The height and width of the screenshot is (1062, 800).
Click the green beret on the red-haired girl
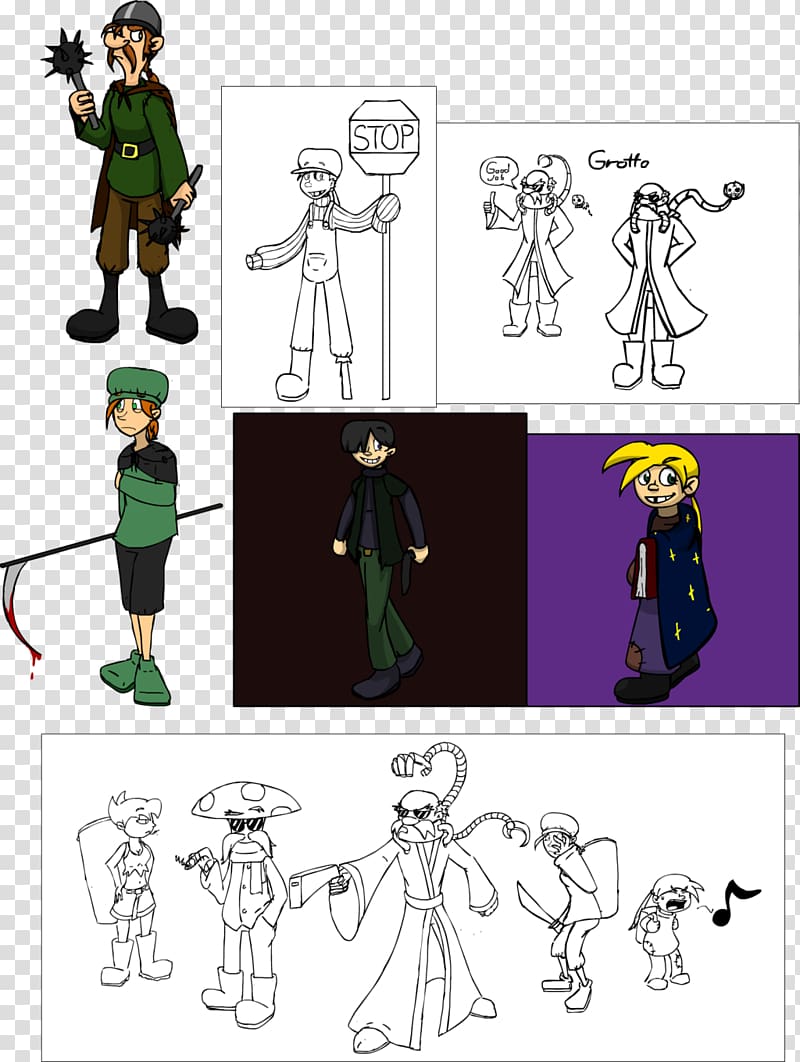tap(137, 382)
